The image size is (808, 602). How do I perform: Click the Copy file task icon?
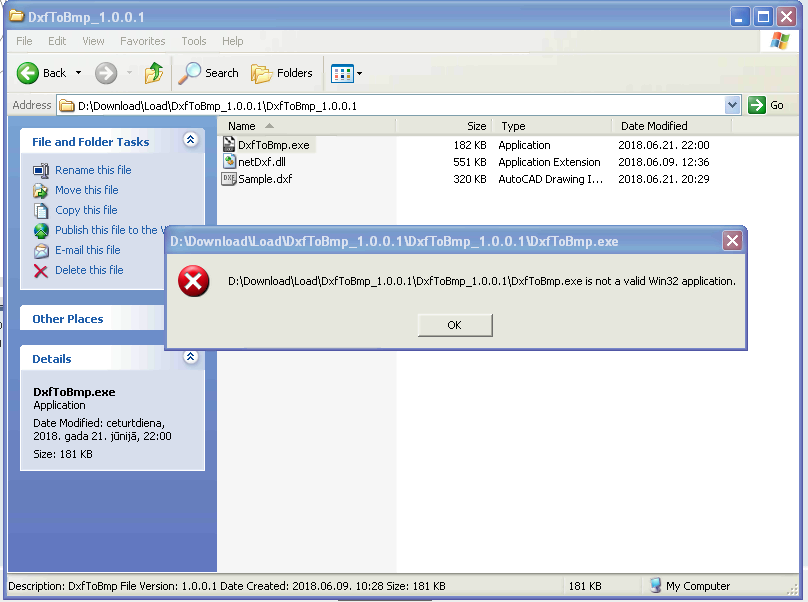tap(41, 211)
